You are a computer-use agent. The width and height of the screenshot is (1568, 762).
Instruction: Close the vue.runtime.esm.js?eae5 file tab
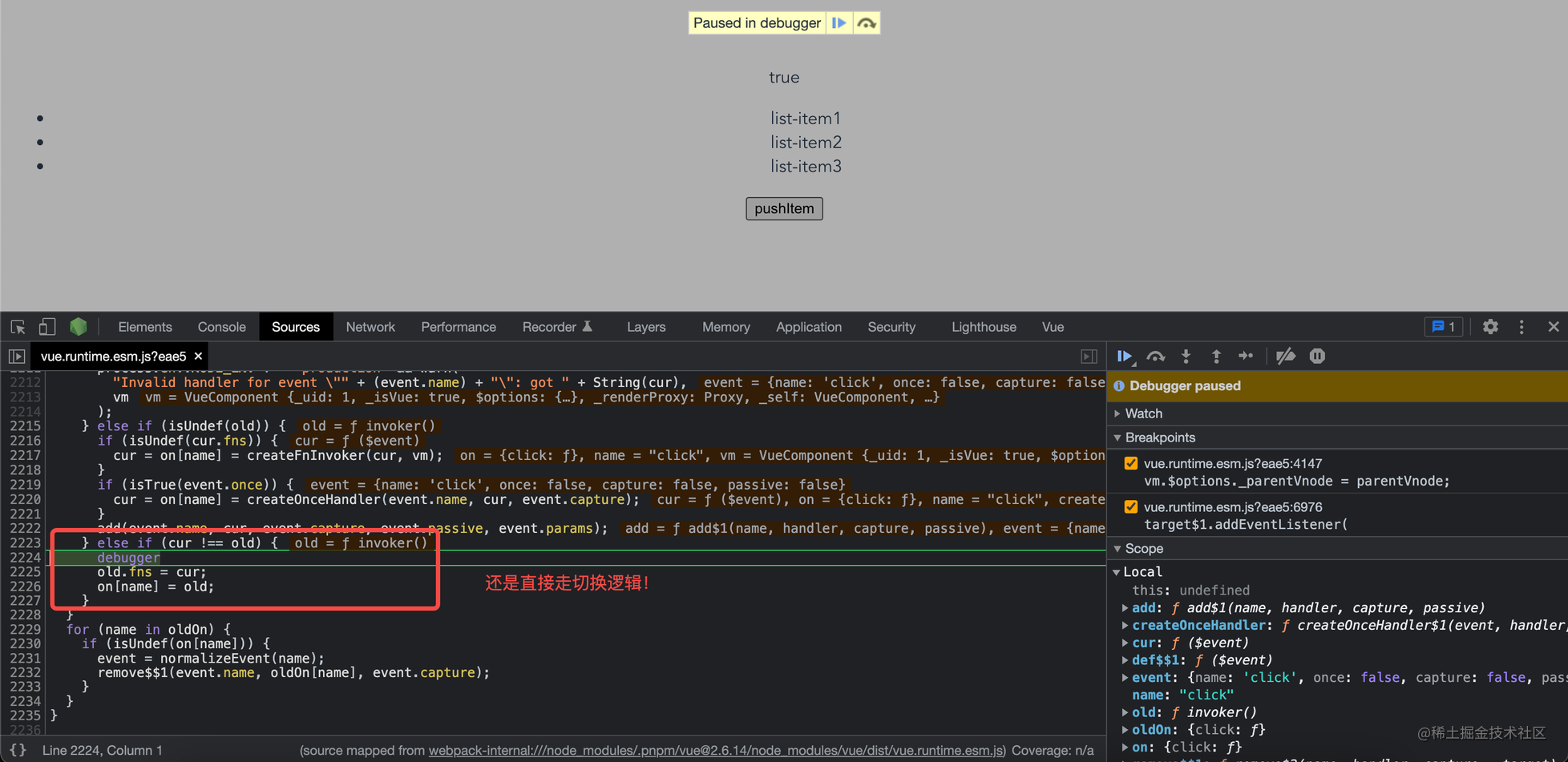[198, 357]
